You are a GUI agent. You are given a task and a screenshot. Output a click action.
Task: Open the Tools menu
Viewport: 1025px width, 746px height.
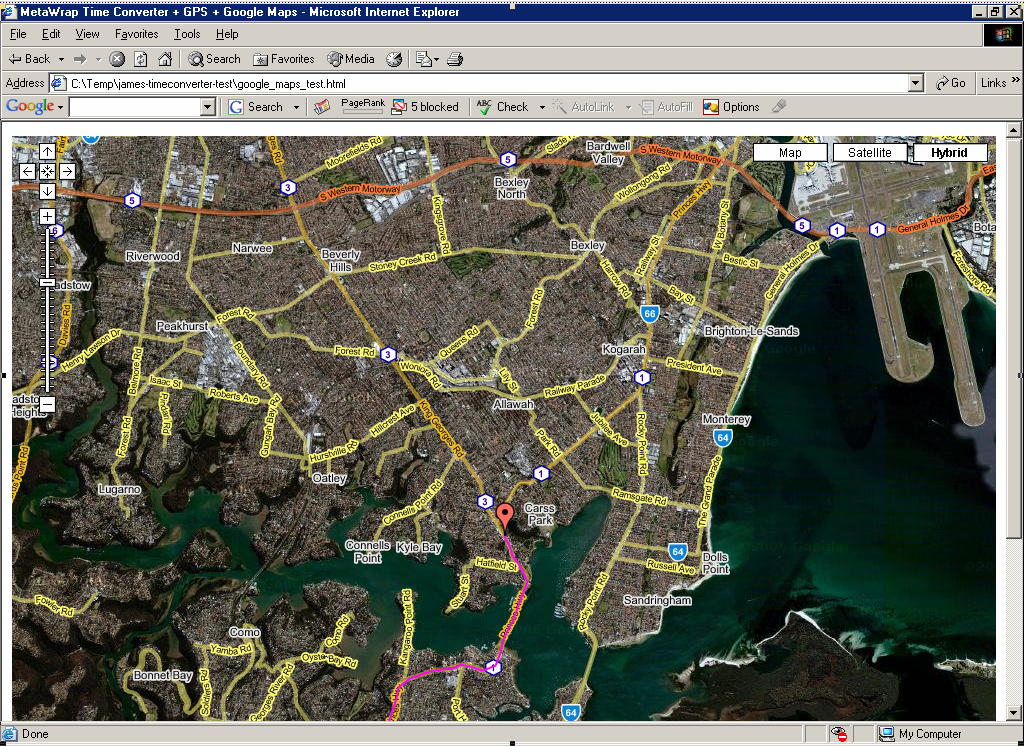[187, 34]
